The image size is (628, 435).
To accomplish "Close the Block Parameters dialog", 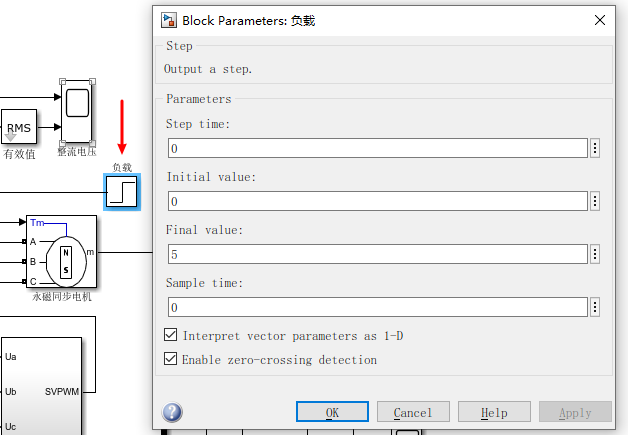I will point(600,20).
